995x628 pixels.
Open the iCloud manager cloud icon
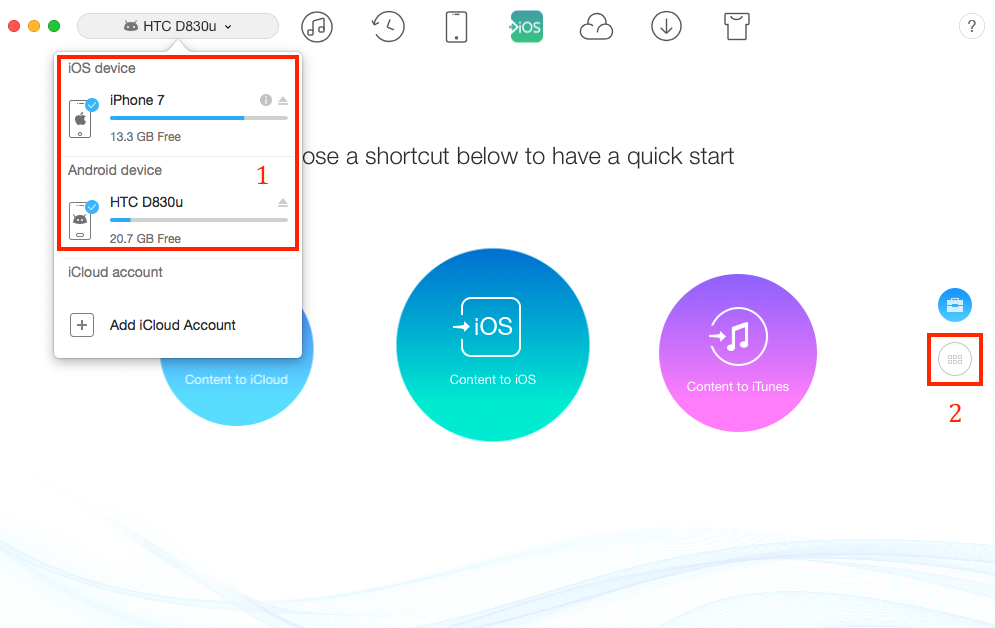pyautogui.click(x=596, y=27)
